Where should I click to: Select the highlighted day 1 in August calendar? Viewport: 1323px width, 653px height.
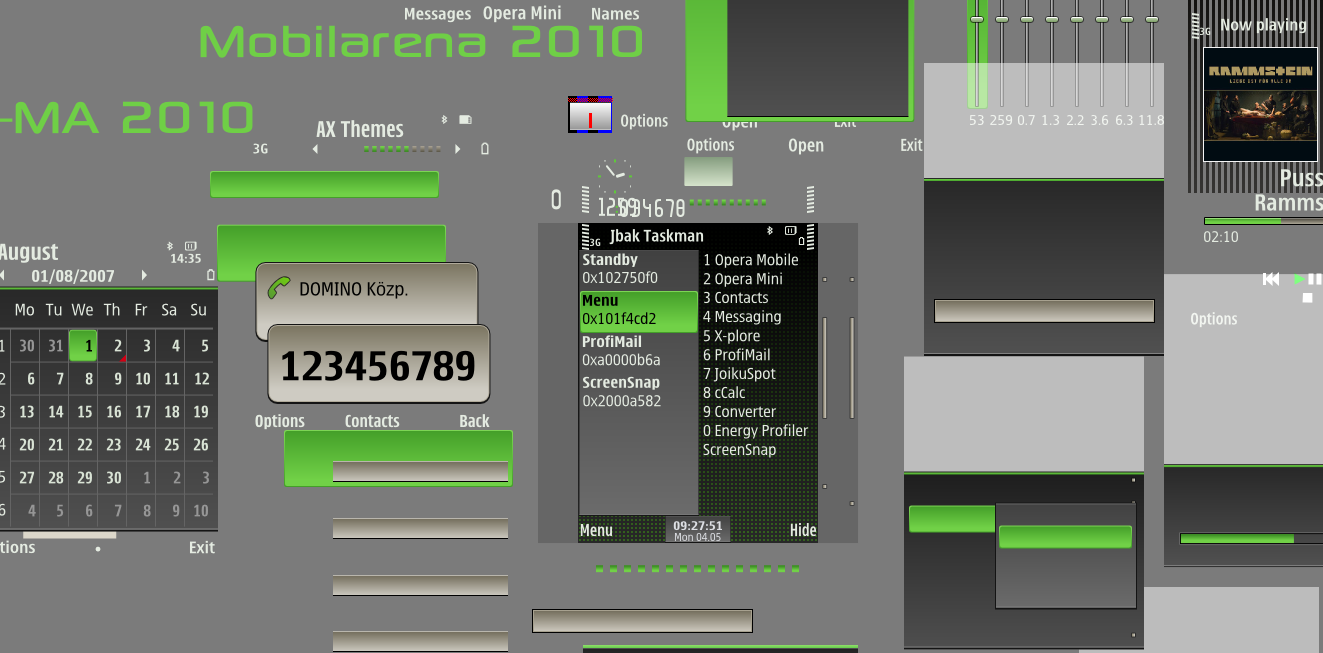point(83,346)
